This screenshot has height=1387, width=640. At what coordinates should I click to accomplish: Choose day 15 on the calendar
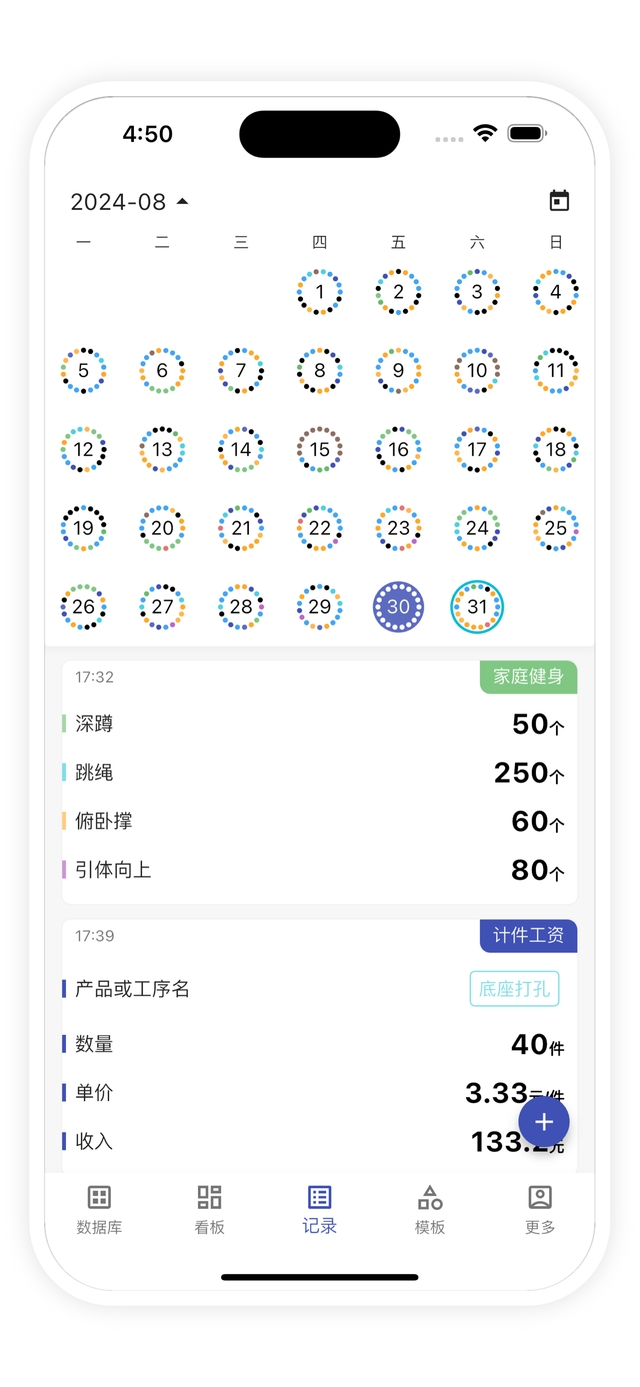click(320, 450)
